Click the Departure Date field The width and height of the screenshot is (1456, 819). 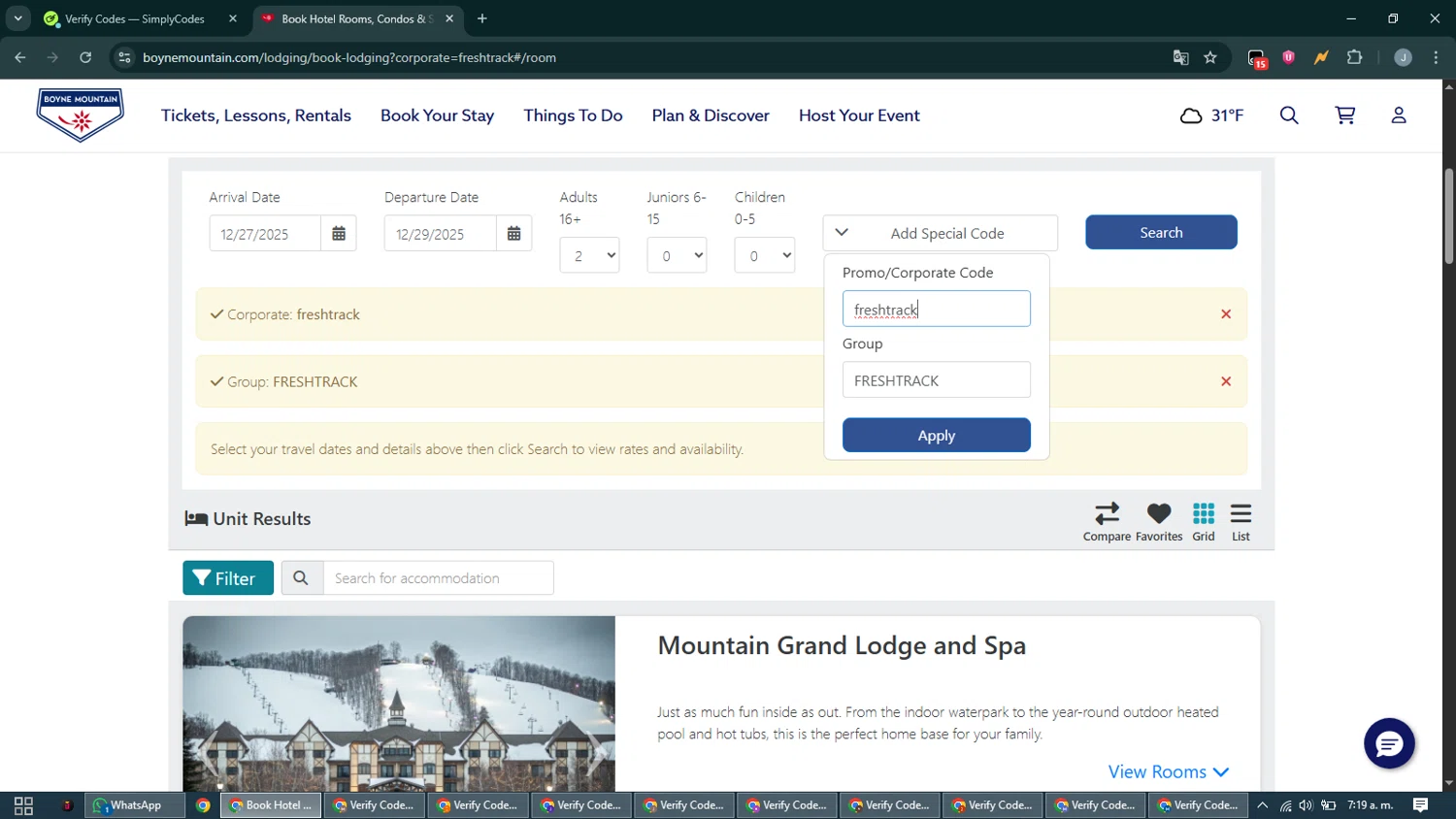[440, 234]
